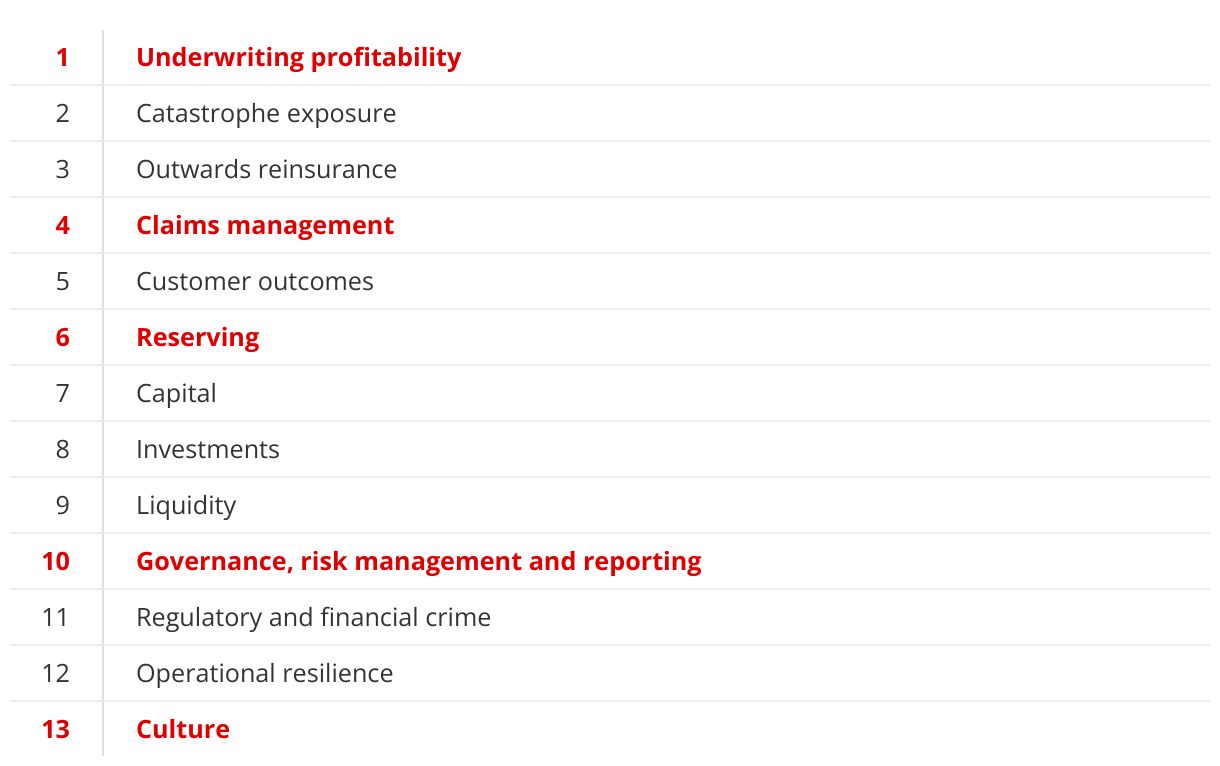Click the red number 13

click(56, 729)
